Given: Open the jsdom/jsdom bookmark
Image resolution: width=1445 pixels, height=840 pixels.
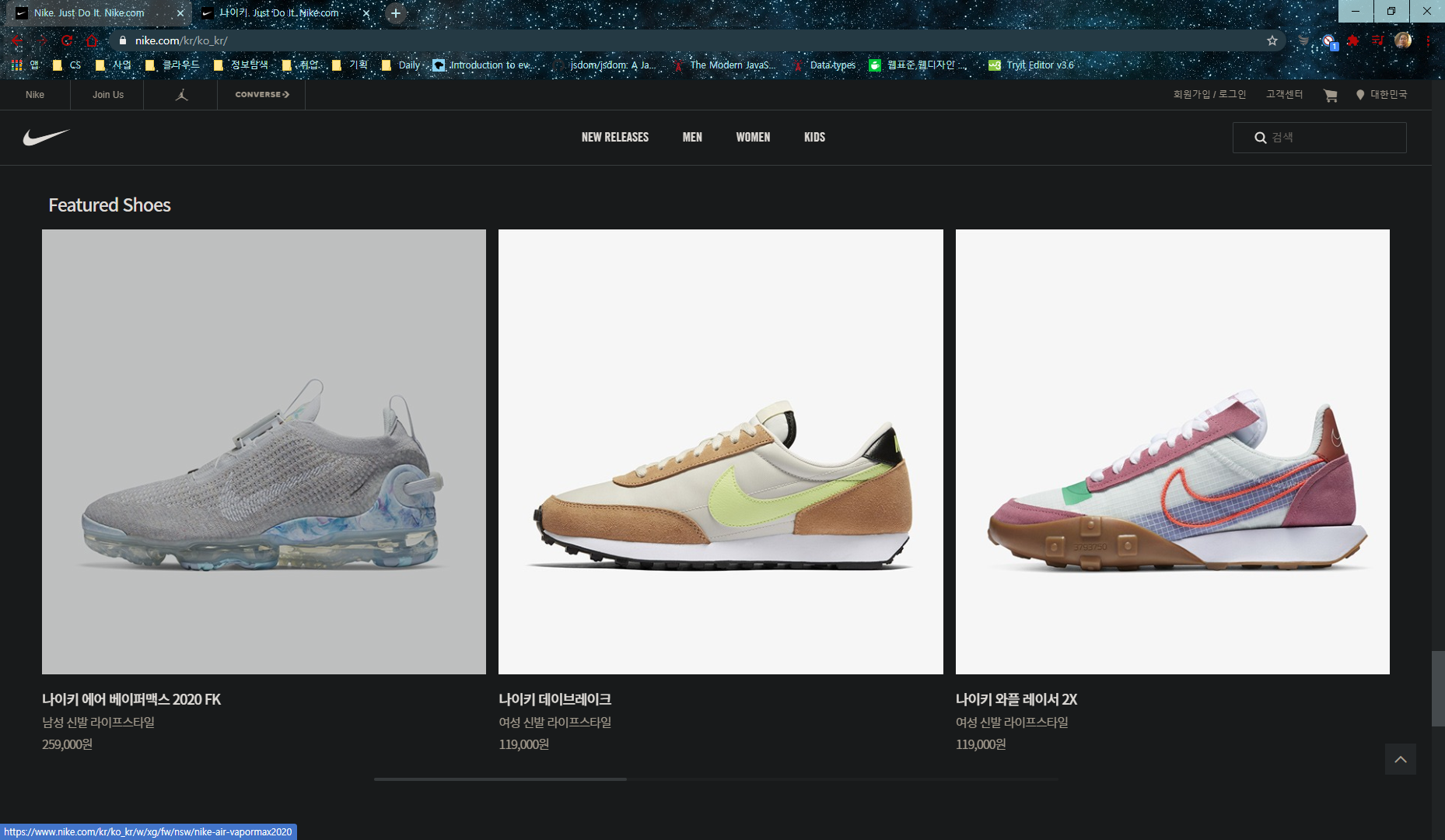Looking at the screenshot, I should pos(604,65).
